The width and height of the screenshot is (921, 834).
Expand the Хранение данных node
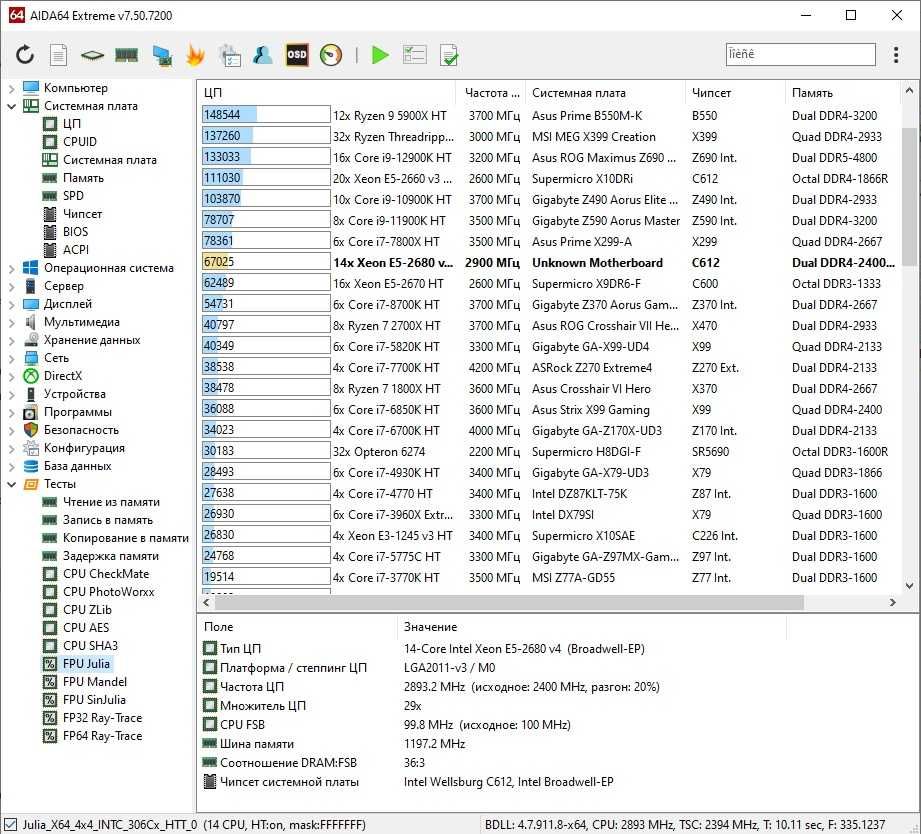click(x=11, y=341)
